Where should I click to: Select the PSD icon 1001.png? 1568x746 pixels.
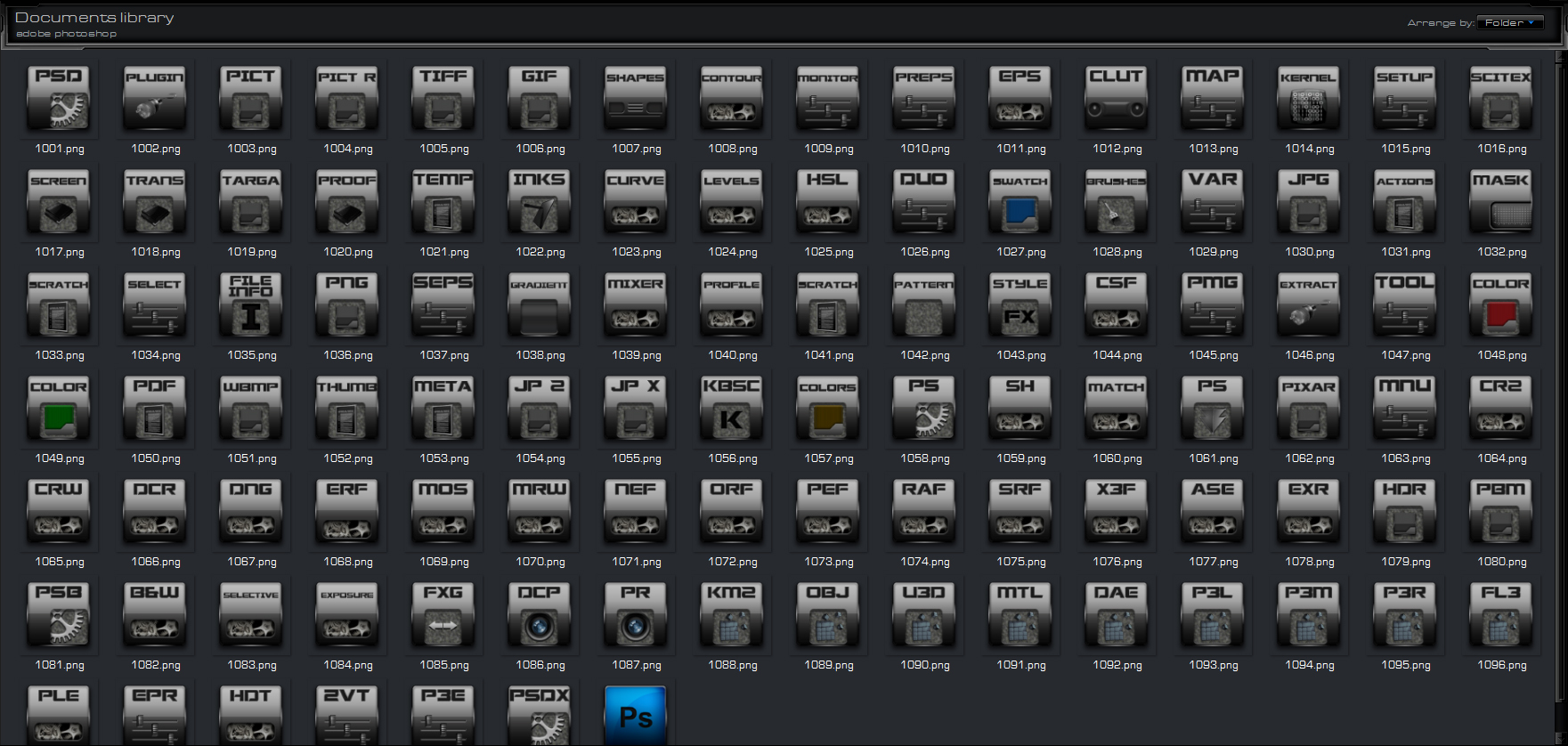[x=59, y=98]
